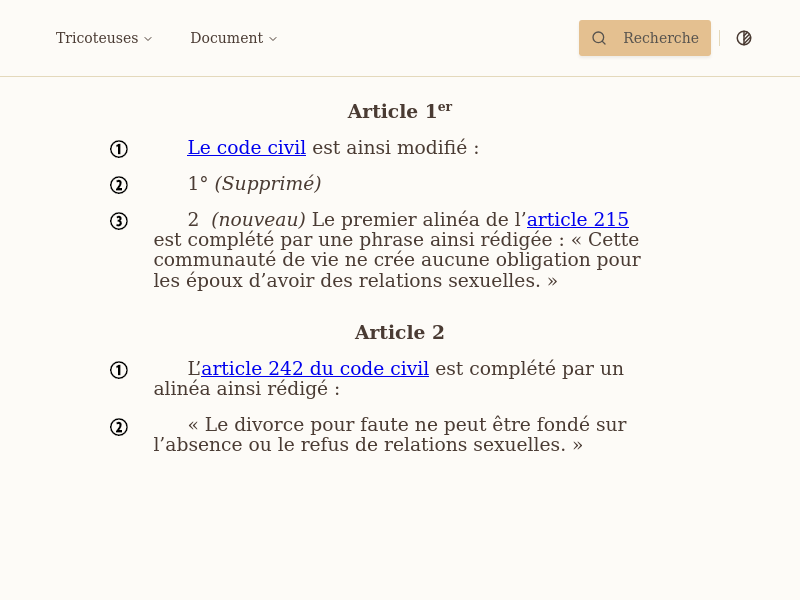Image resolution: width=800 pixels, height=600 pixels.
Task: Select the half-filled theme circle icon
Action: 743,38
